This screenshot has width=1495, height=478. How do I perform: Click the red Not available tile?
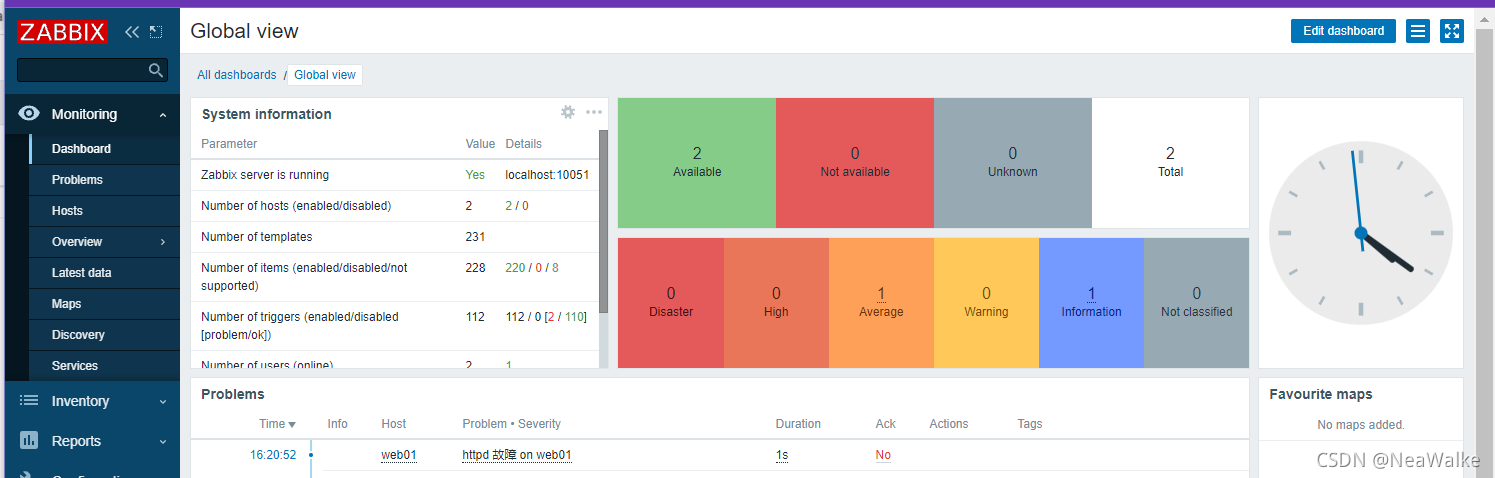(x=855, y=163)
